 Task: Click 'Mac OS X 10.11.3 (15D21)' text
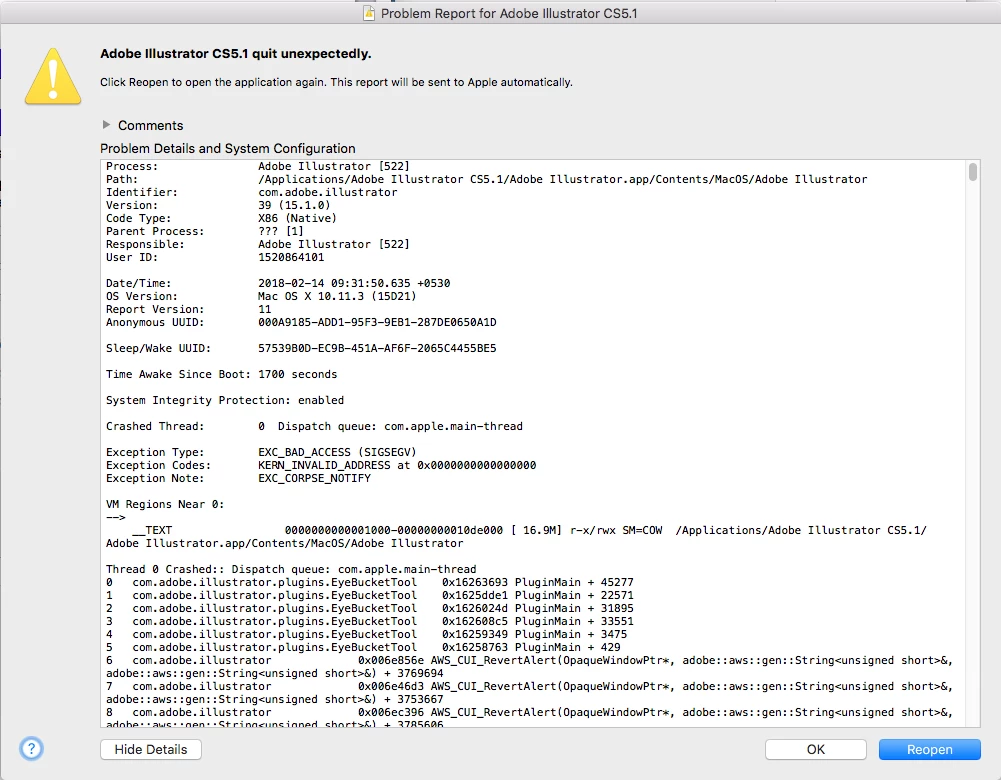337,296
